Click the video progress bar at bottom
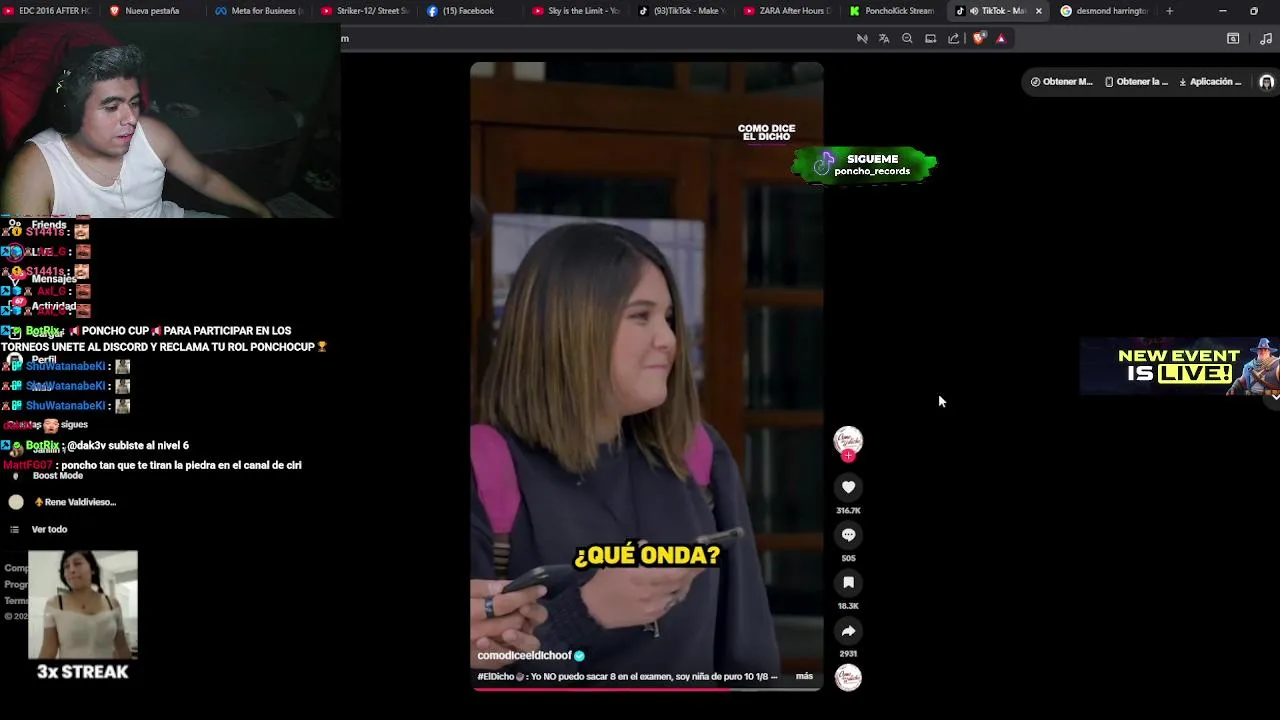The width and height of the screenshot is (1280, 720). click(647, 688)
